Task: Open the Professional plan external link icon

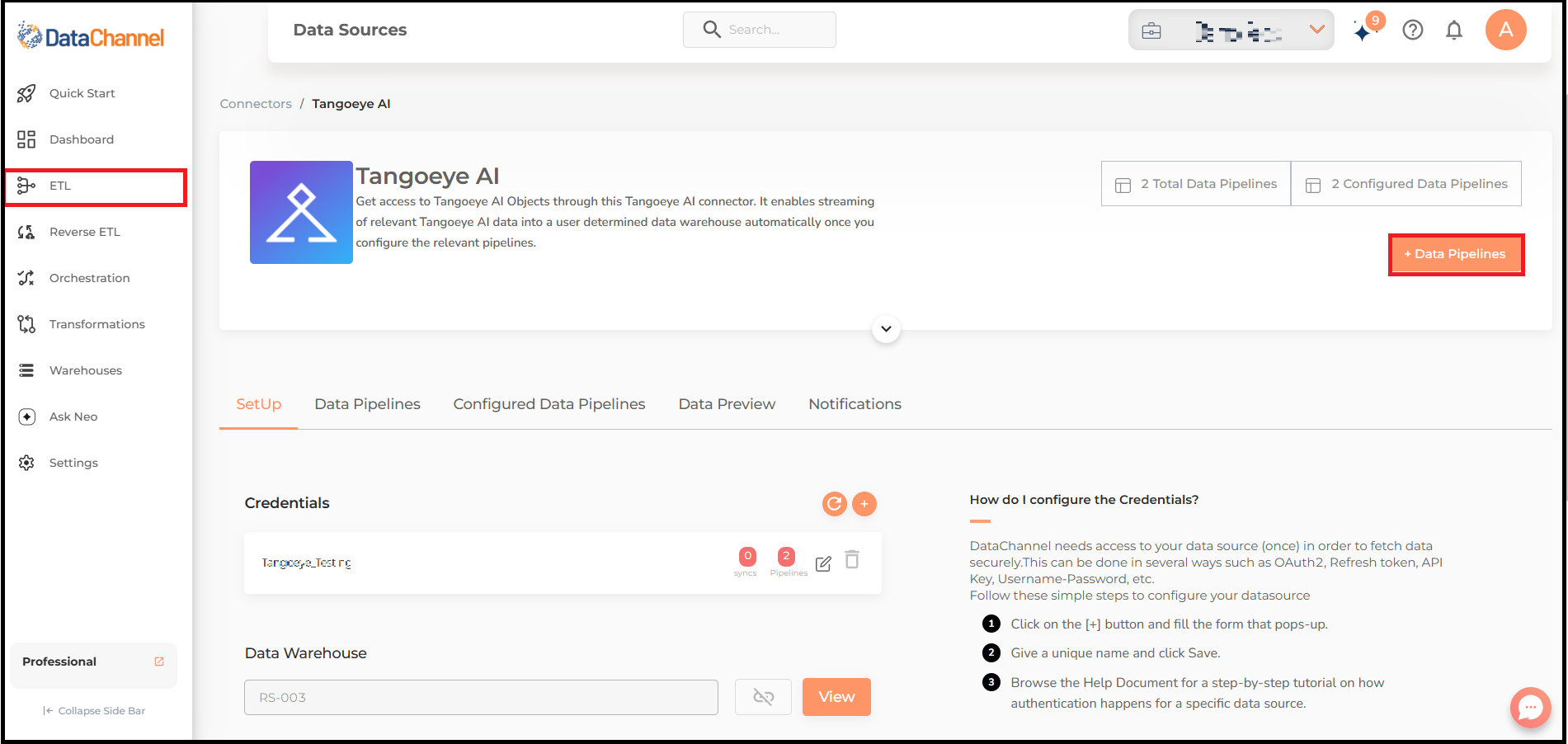Action: [159, 662]
